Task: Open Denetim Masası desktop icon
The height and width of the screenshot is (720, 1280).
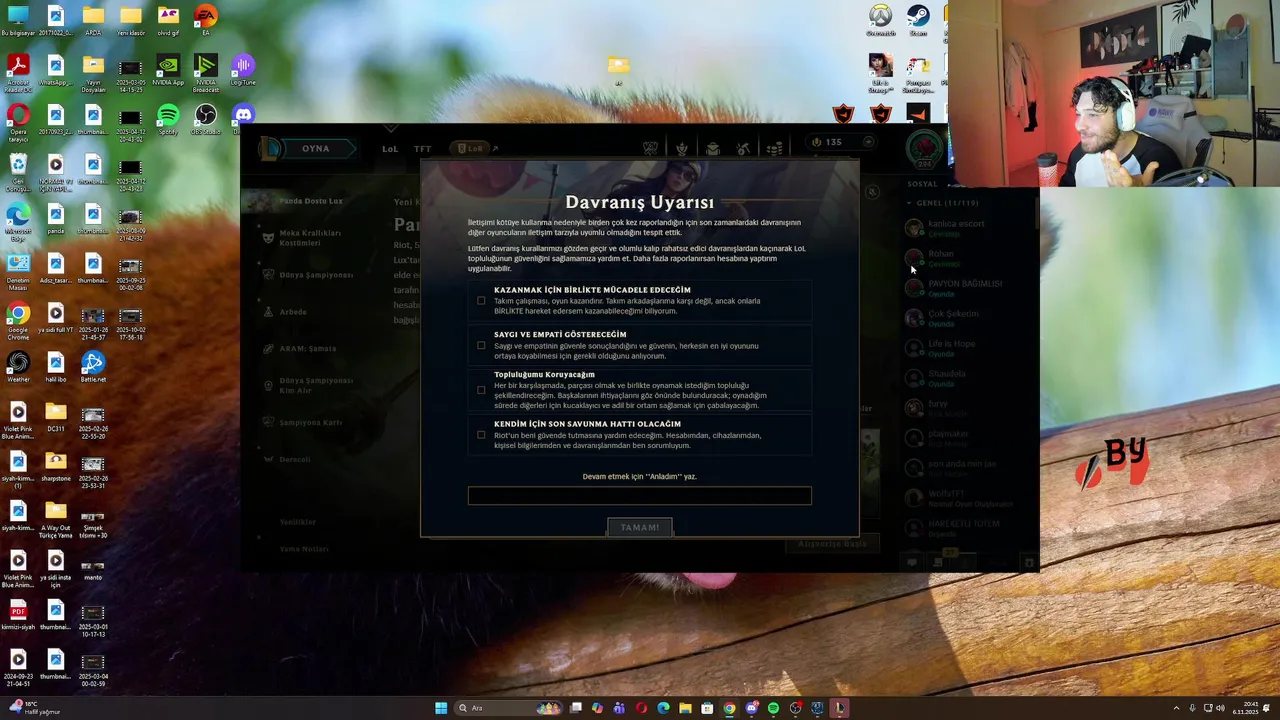Action: click(18, 272)
